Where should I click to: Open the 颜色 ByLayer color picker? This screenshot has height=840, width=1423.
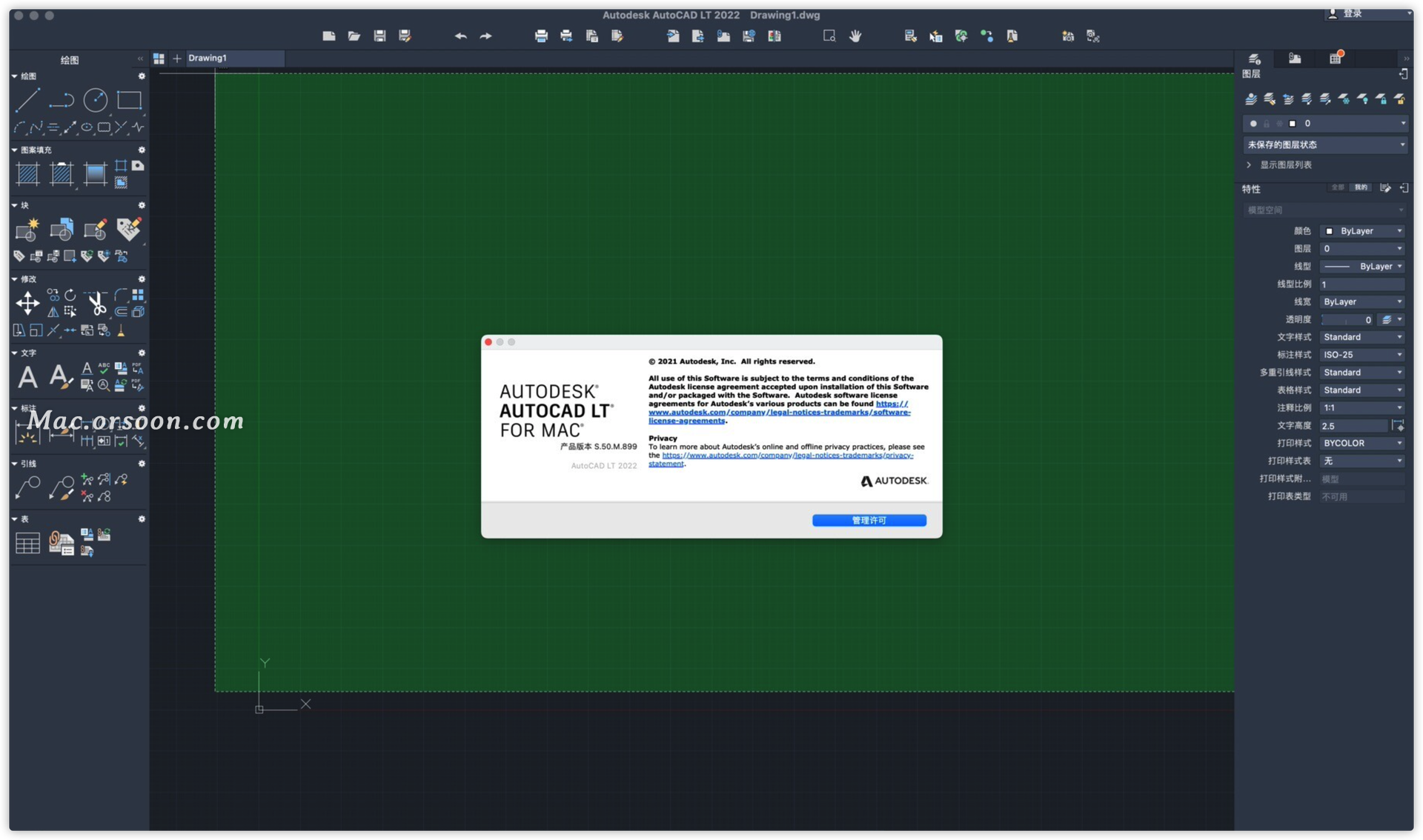tap(1362, 231)
